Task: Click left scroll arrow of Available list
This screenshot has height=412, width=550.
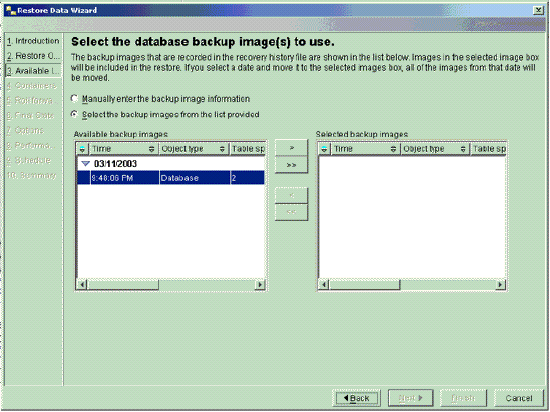Action: 82,284
